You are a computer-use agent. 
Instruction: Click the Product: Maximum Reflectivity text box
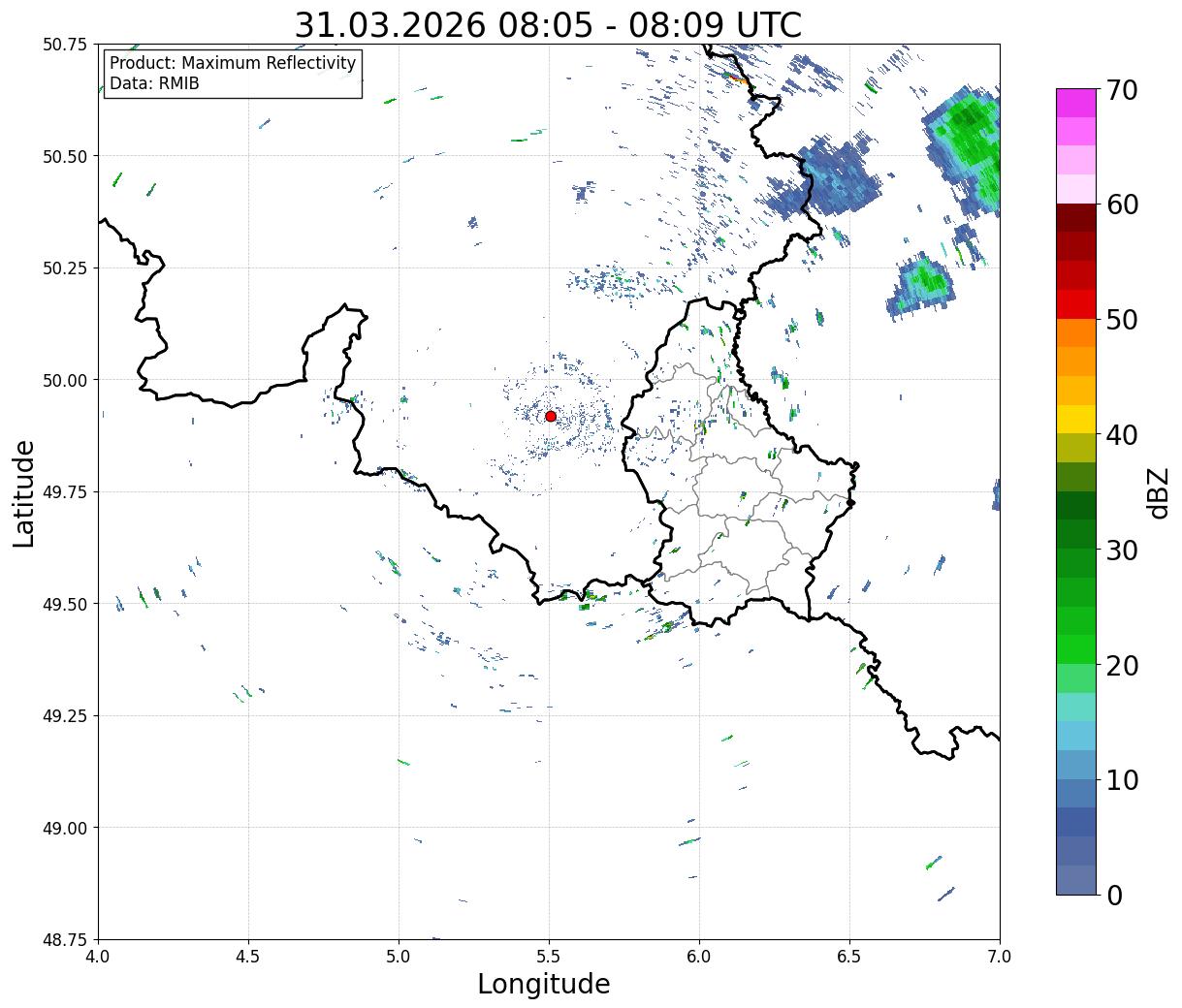[233, 74]
